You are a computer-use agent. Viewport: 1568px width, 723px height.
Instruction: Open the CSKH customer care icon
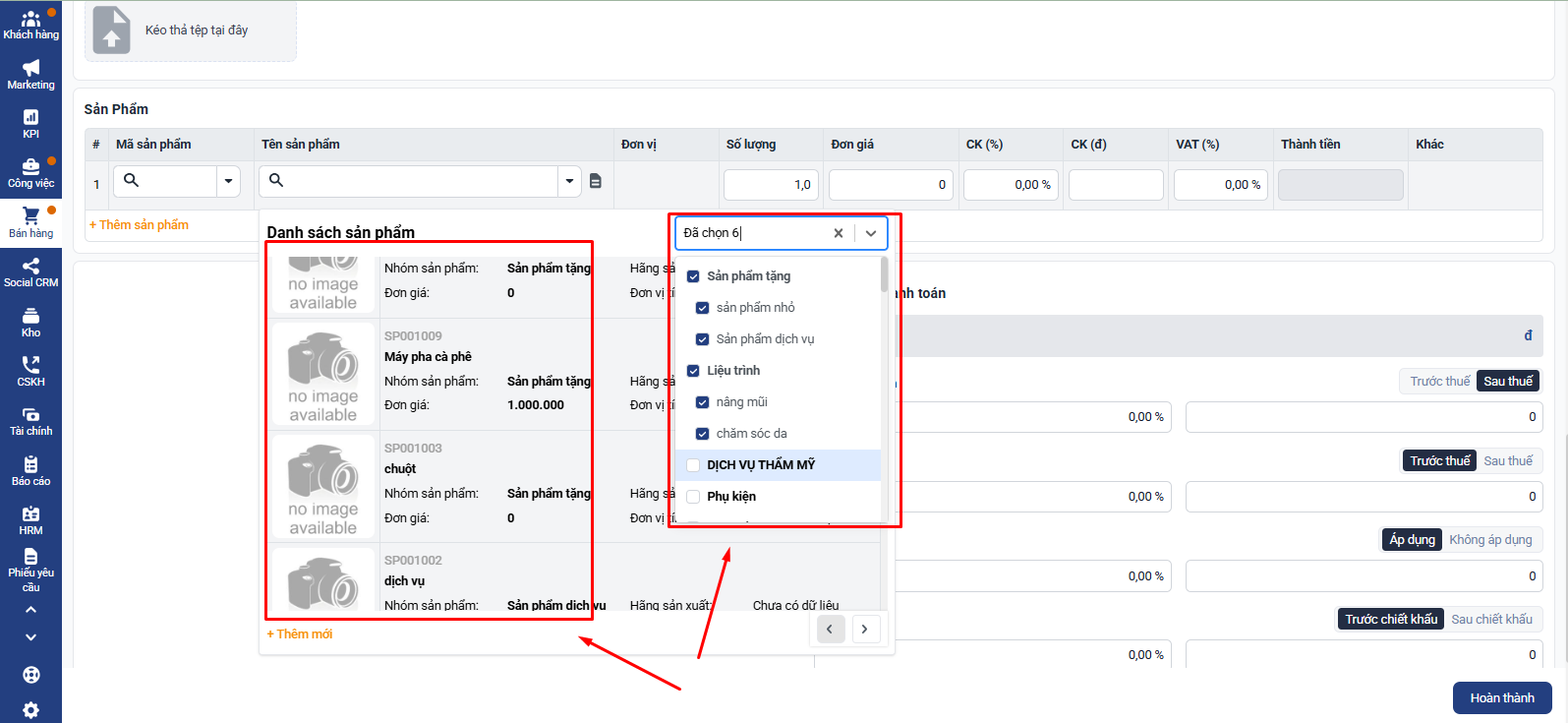(x=30, y=371)
